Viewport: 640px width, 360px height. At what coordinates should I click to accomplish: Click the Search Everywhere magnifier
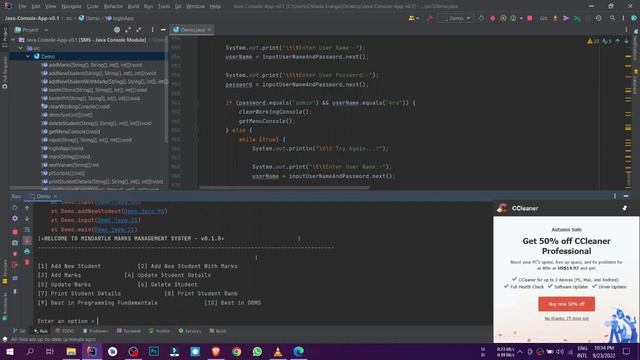click(x=612, y=18)
